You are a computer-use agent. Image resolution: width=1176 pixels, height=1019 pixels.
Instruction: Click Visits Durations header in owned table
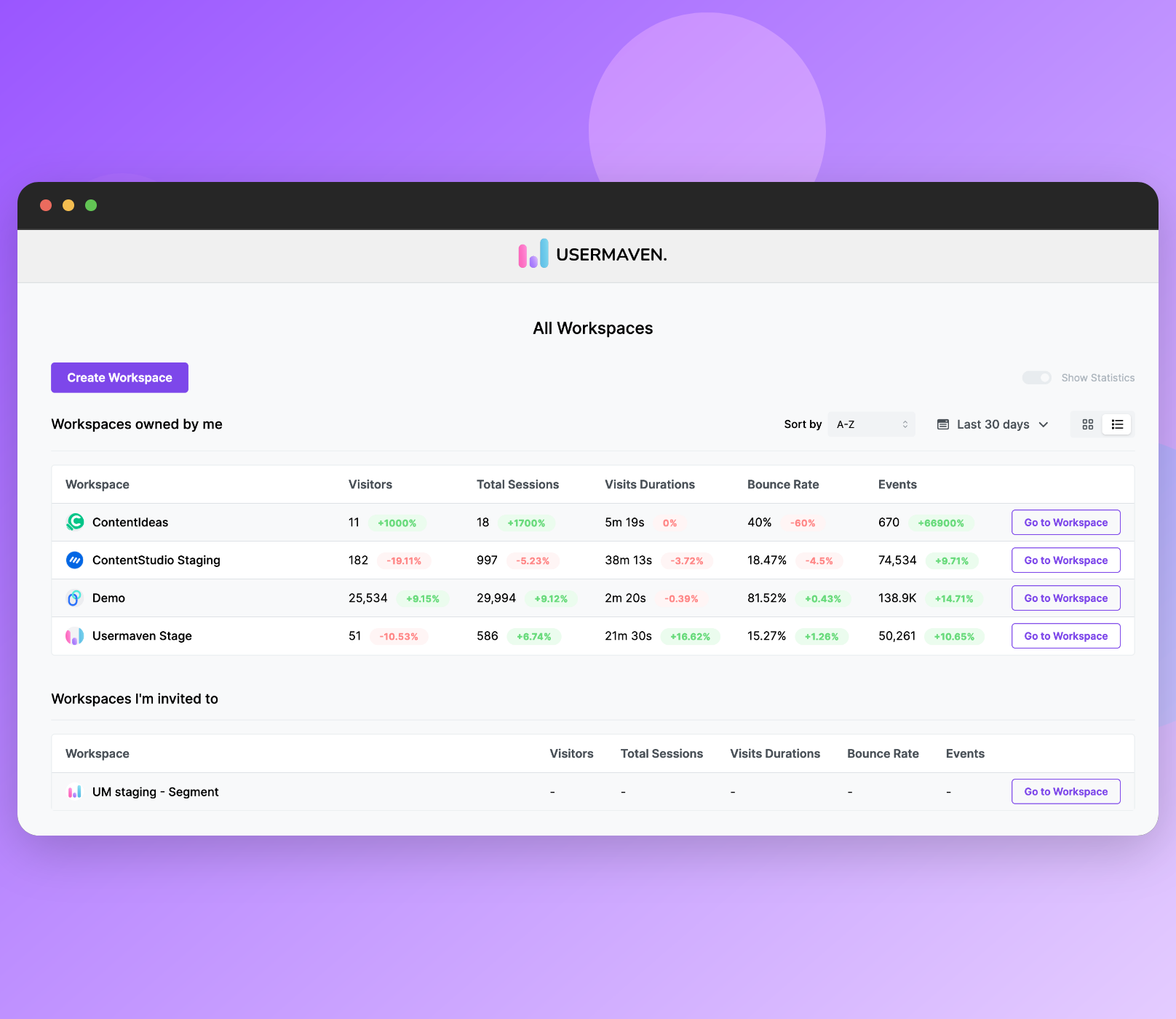[649, 484]
